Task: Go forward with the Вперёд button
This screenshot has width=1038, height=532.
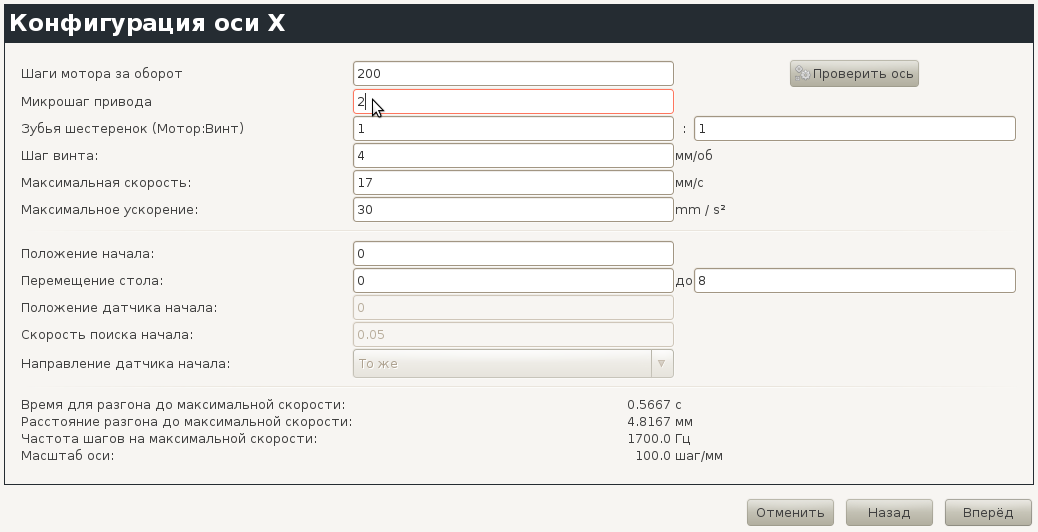Action: (988, 512)
